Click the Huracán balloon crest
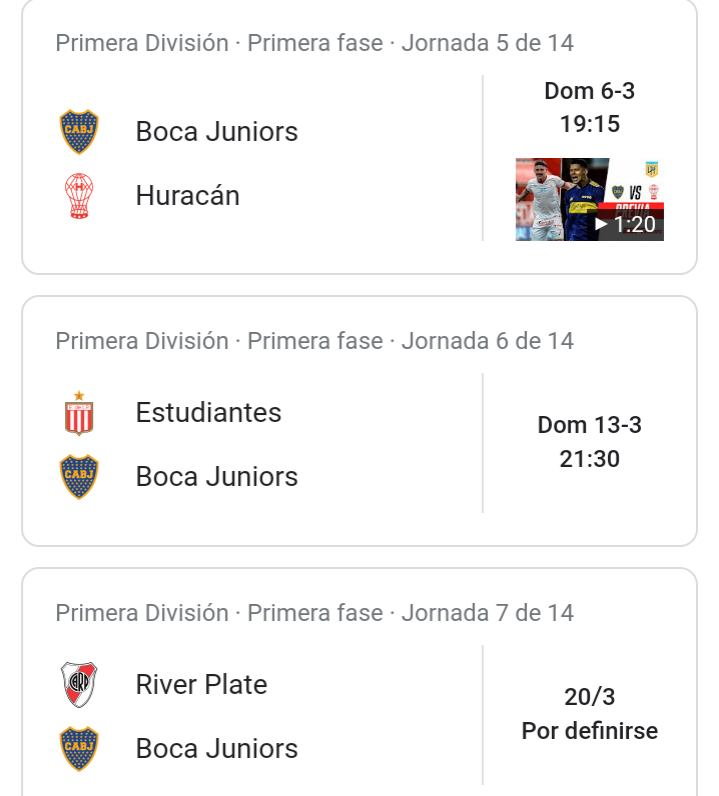The image size is (719, 796). [x=79, y=195]
